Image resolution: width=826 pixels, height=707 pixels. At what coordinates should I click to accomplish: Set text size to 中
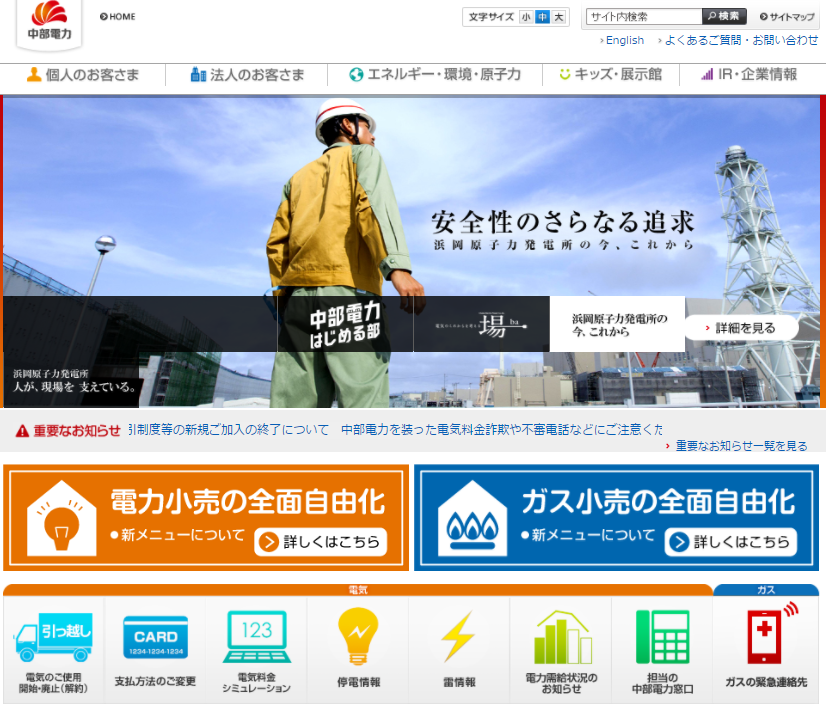point(542,17)
